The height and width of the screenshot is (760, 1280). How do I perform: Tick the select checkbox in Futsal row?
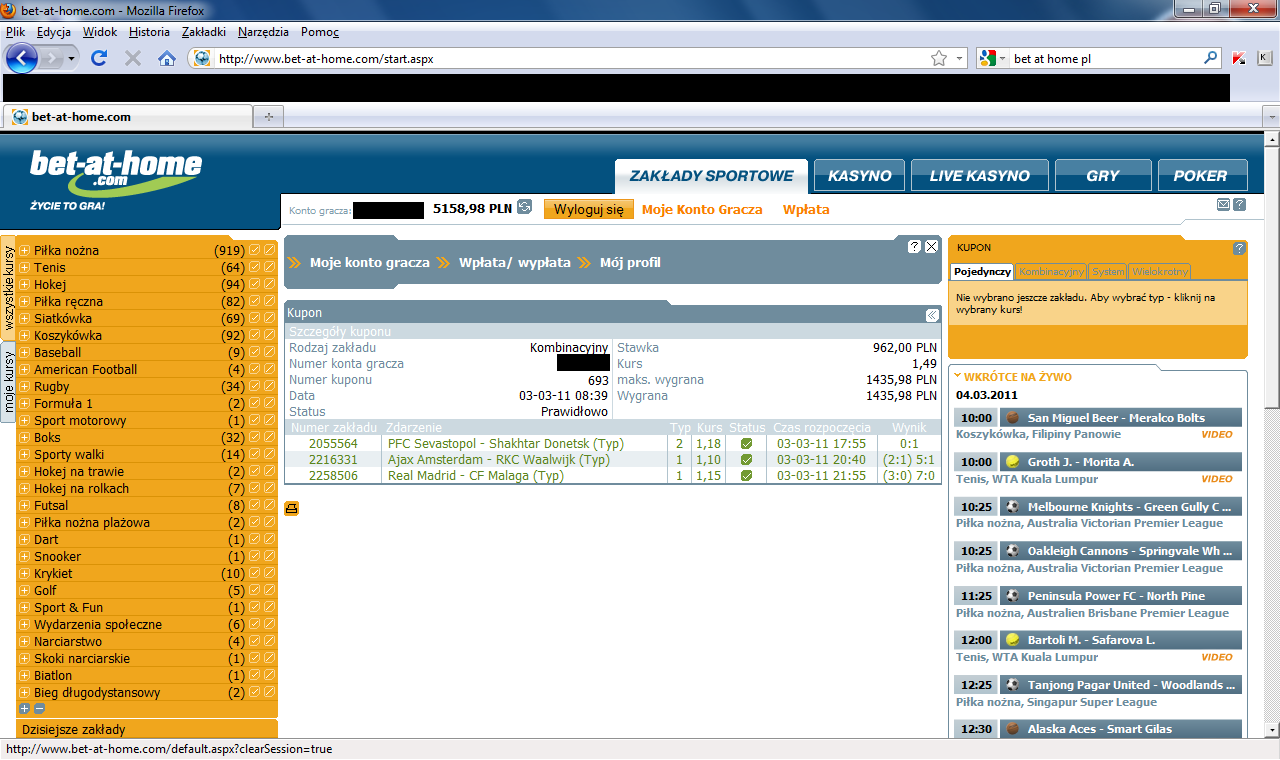[x=255, y=505]
